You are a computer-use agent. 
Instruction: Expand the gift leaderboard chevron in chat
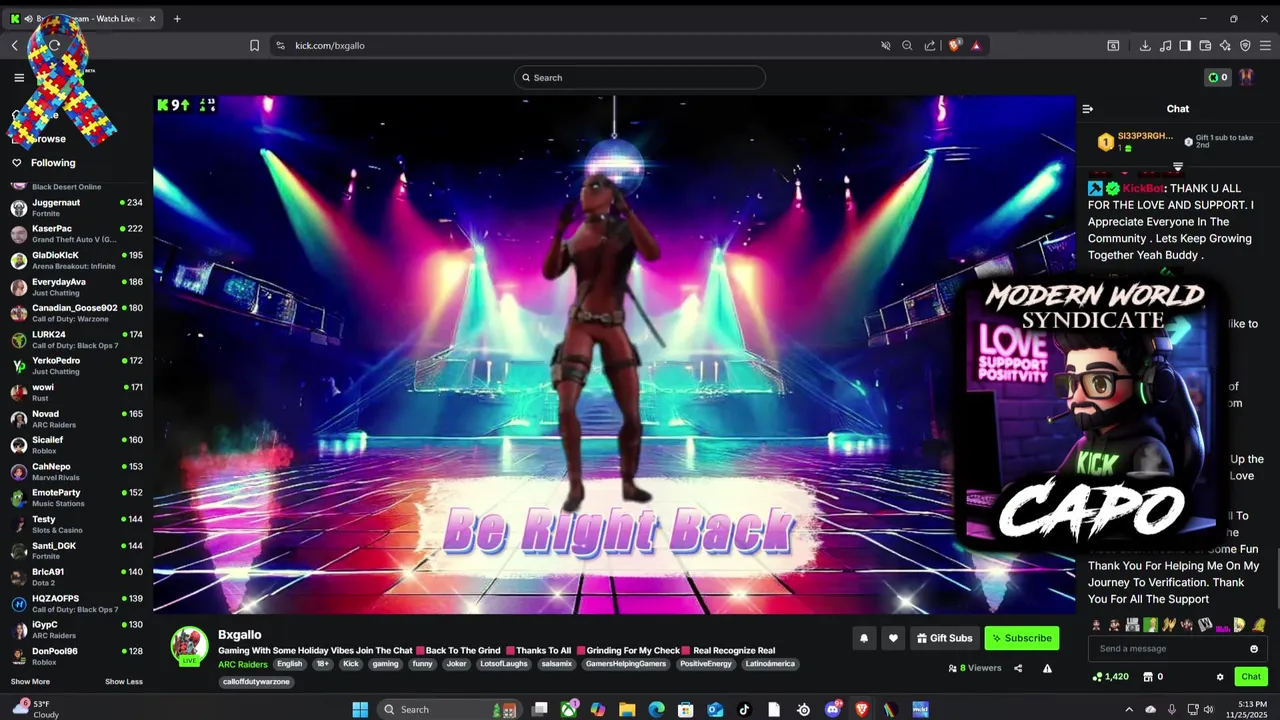1178,167
